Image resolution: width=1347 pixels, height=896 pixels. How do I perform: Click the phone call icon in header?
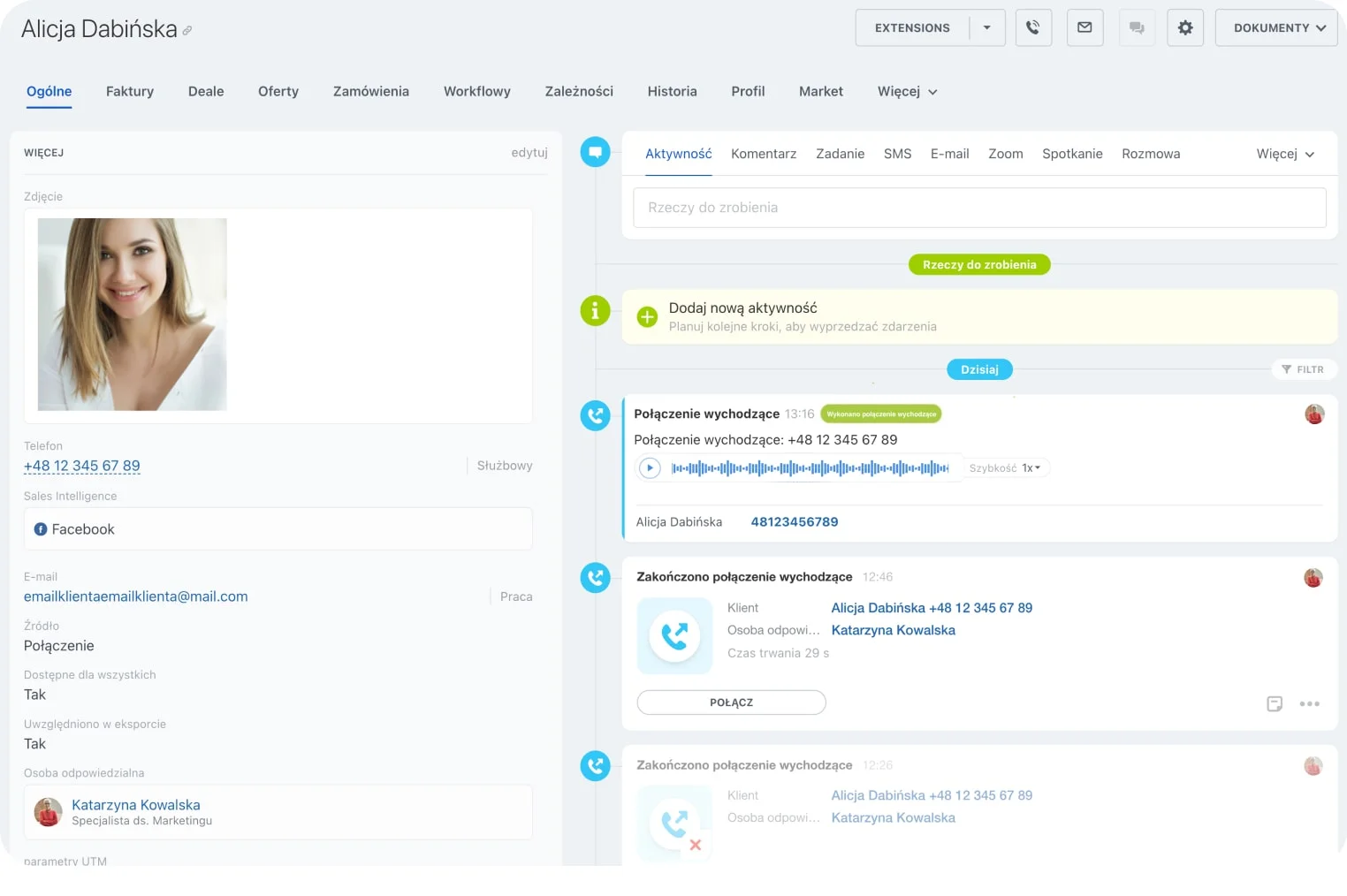coord(1032,27)
